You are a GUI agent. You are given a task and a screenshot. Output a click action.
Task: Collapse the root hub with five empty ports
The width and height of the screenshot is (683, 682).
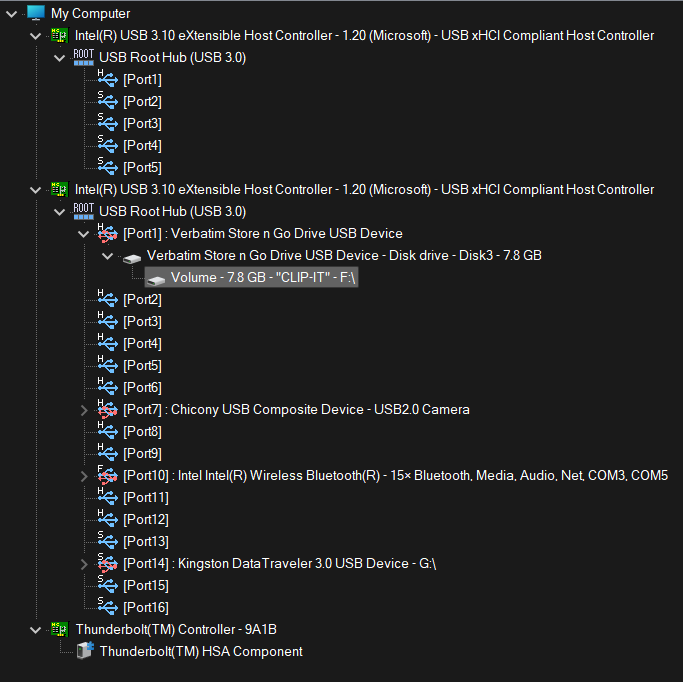59,58
